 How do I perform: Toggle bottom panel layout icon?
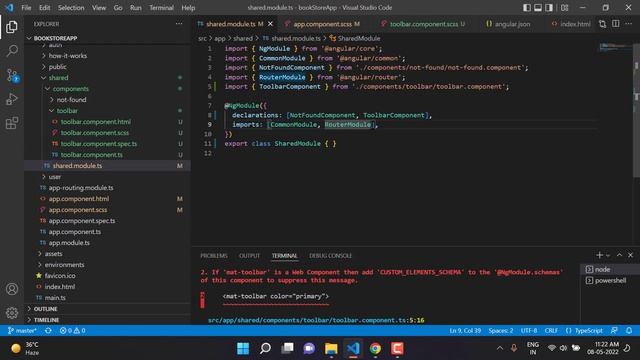[538, 8]
